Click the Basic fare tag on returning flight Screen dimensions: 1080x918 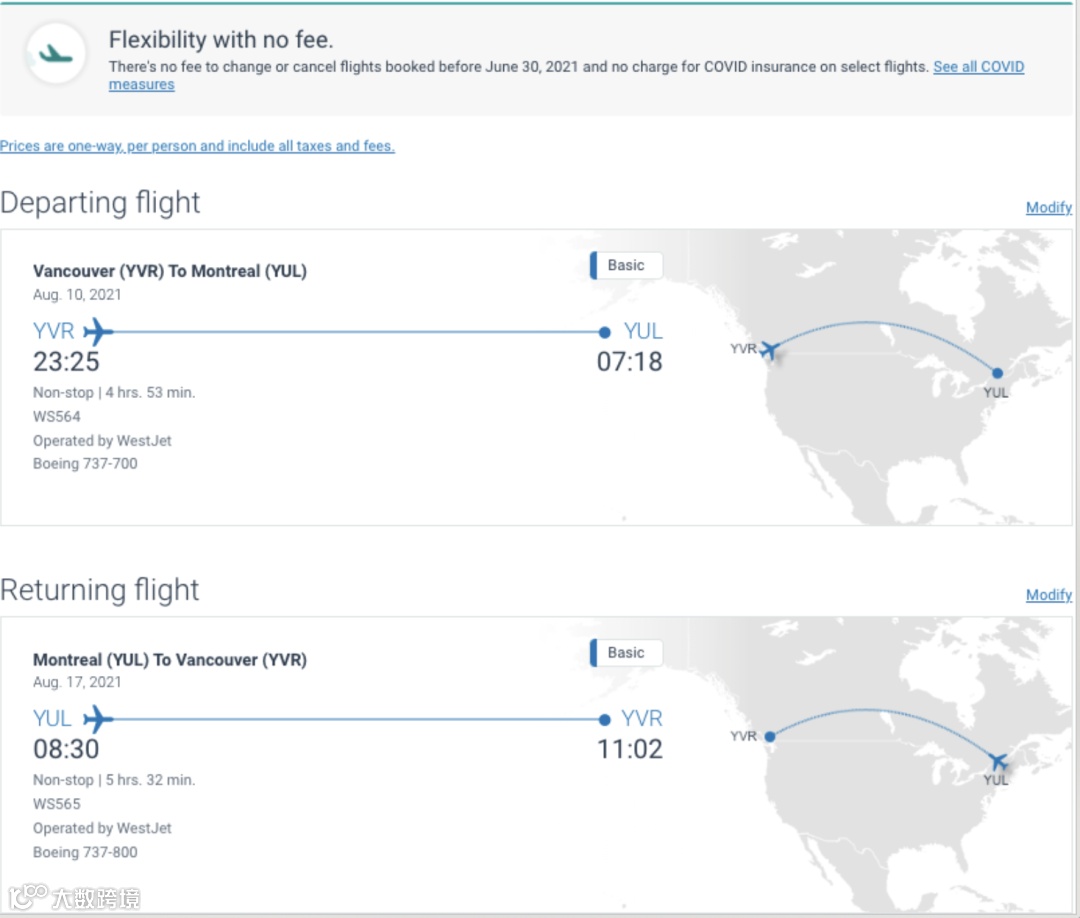click(626, 653)
